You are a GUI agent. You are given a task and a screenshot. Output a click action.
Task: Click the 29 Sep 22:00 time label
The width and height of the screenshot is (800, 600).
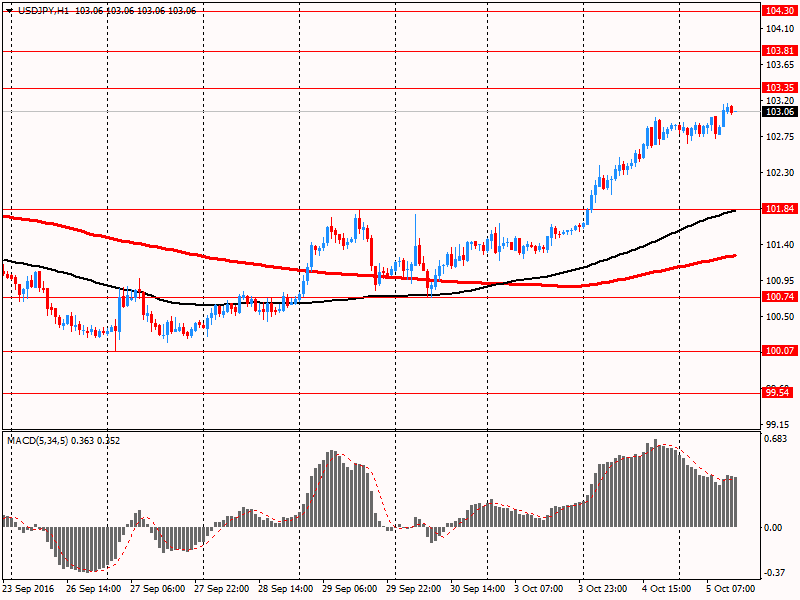tap(414, 589)
